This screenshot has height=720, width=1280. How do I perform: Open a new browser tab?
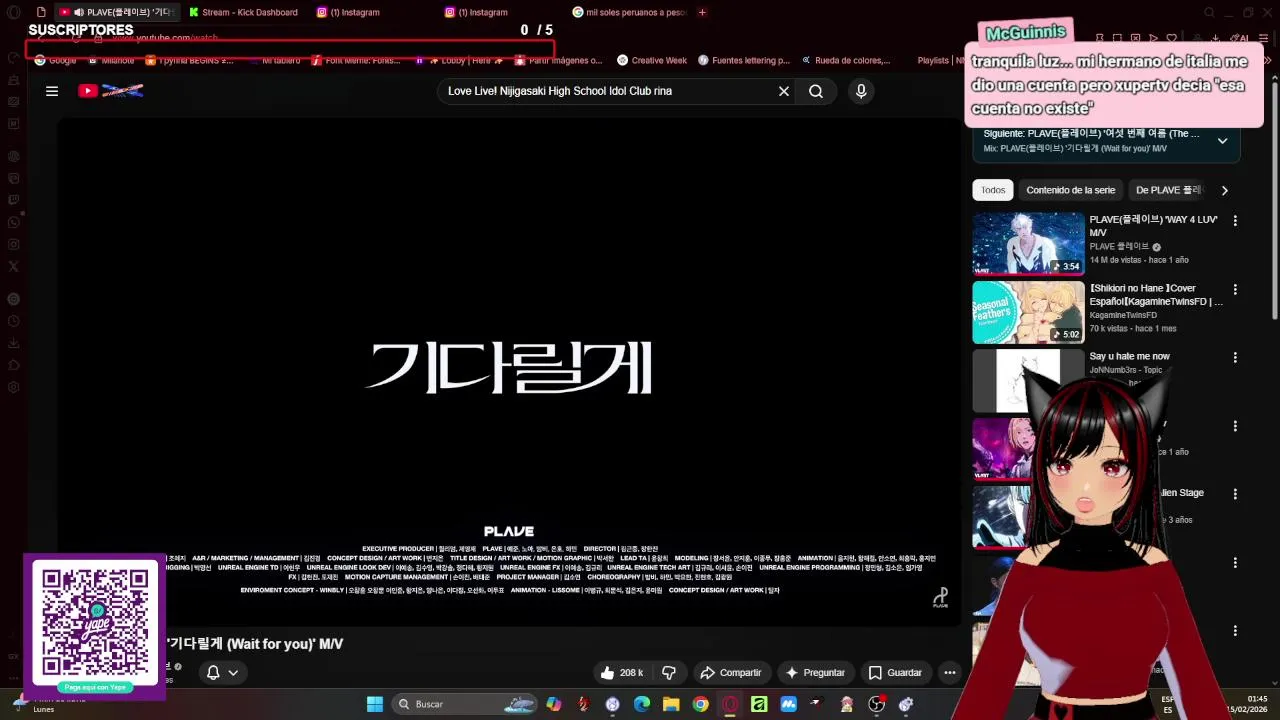click(x=702, y=12)
